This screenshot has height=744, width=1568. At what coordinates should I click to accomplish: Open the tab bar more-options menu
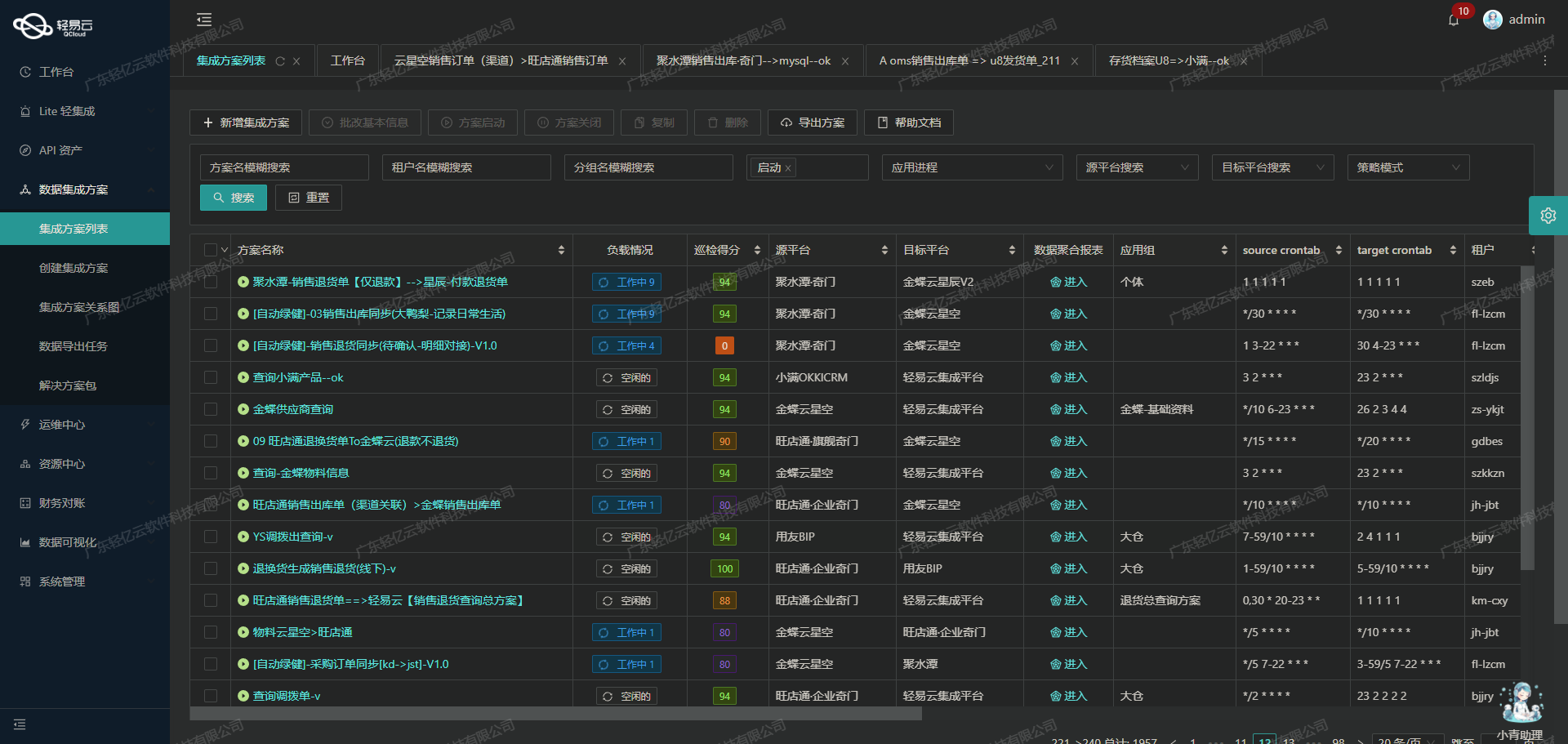pos(1544,60)
